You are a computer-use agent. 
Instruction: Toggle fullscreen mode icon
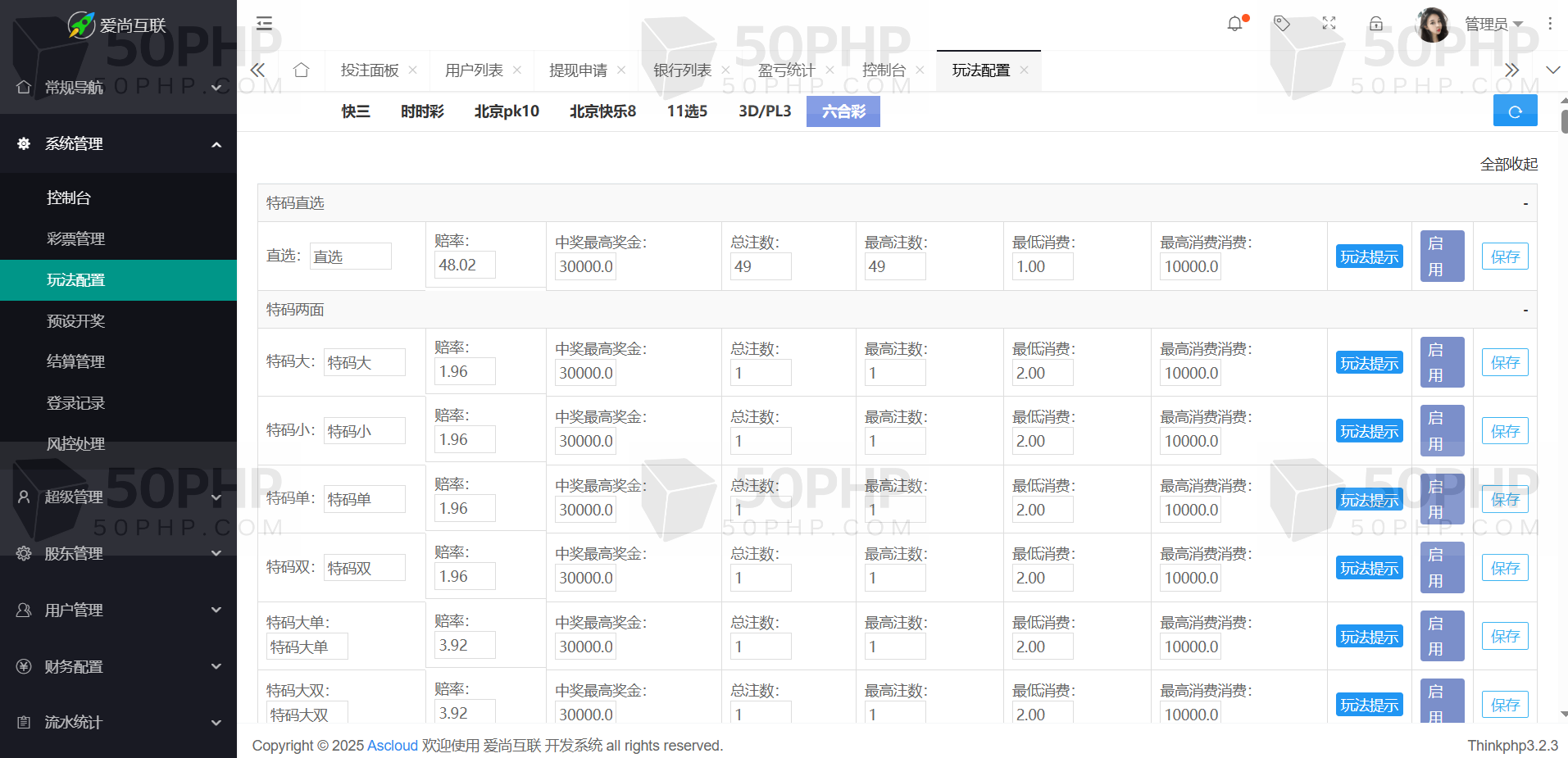click(1329, 24)
